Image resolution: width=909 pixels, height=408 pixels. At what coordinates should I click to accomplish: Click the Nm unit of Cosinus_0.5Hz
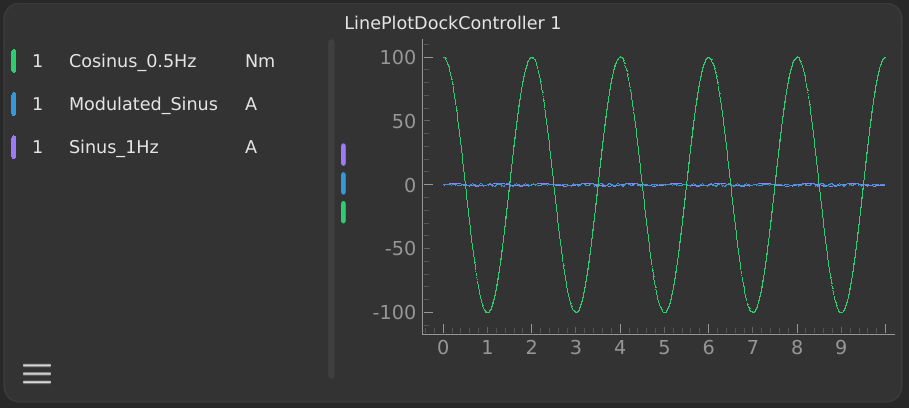coord(259,61)
